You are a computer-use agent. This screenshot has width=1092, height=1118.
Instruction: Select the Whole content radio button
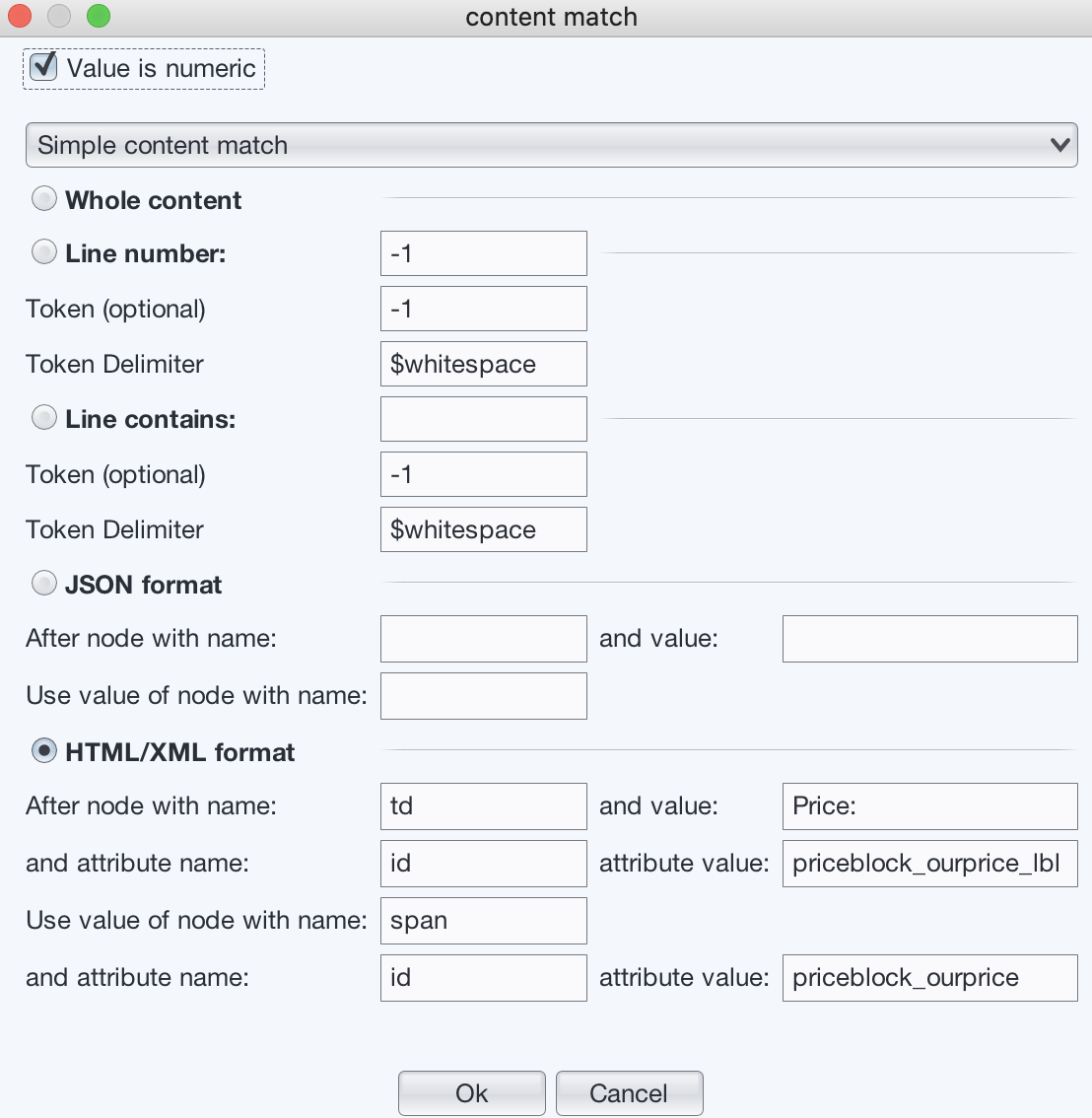[44, 199]
